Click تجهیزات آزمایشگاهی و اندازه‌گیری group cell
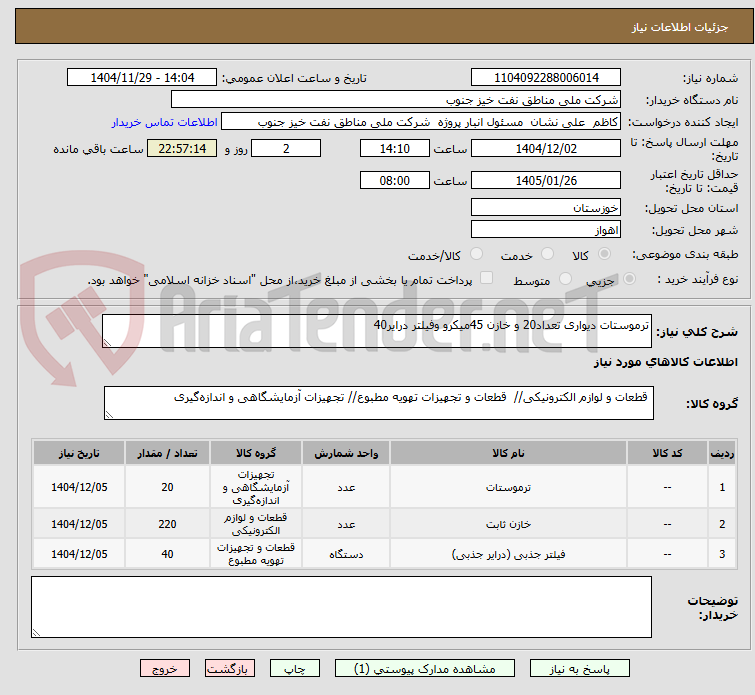Viewport: 755px width, 695px height. point(256,487)
